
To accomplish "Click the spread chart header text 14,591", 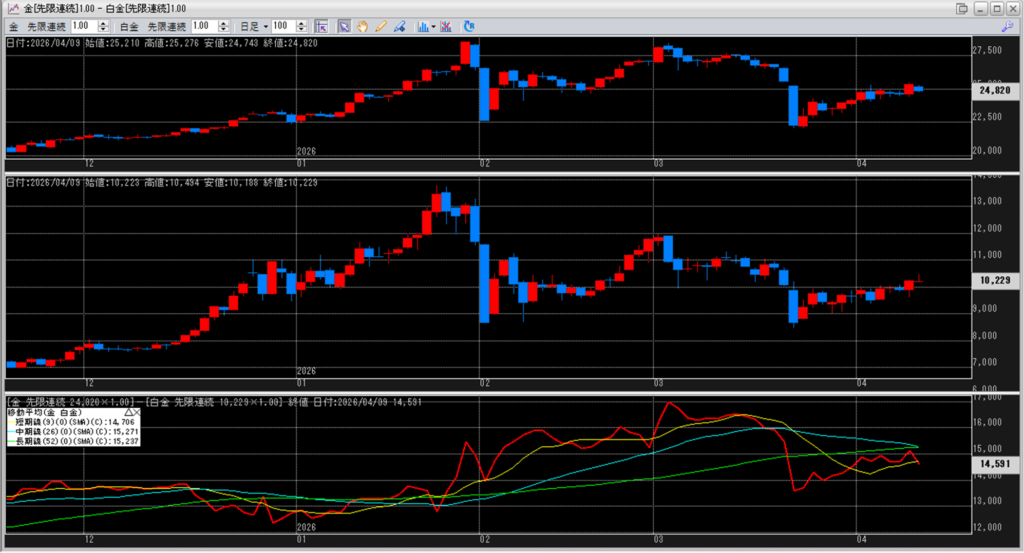I will click(407, 402).
